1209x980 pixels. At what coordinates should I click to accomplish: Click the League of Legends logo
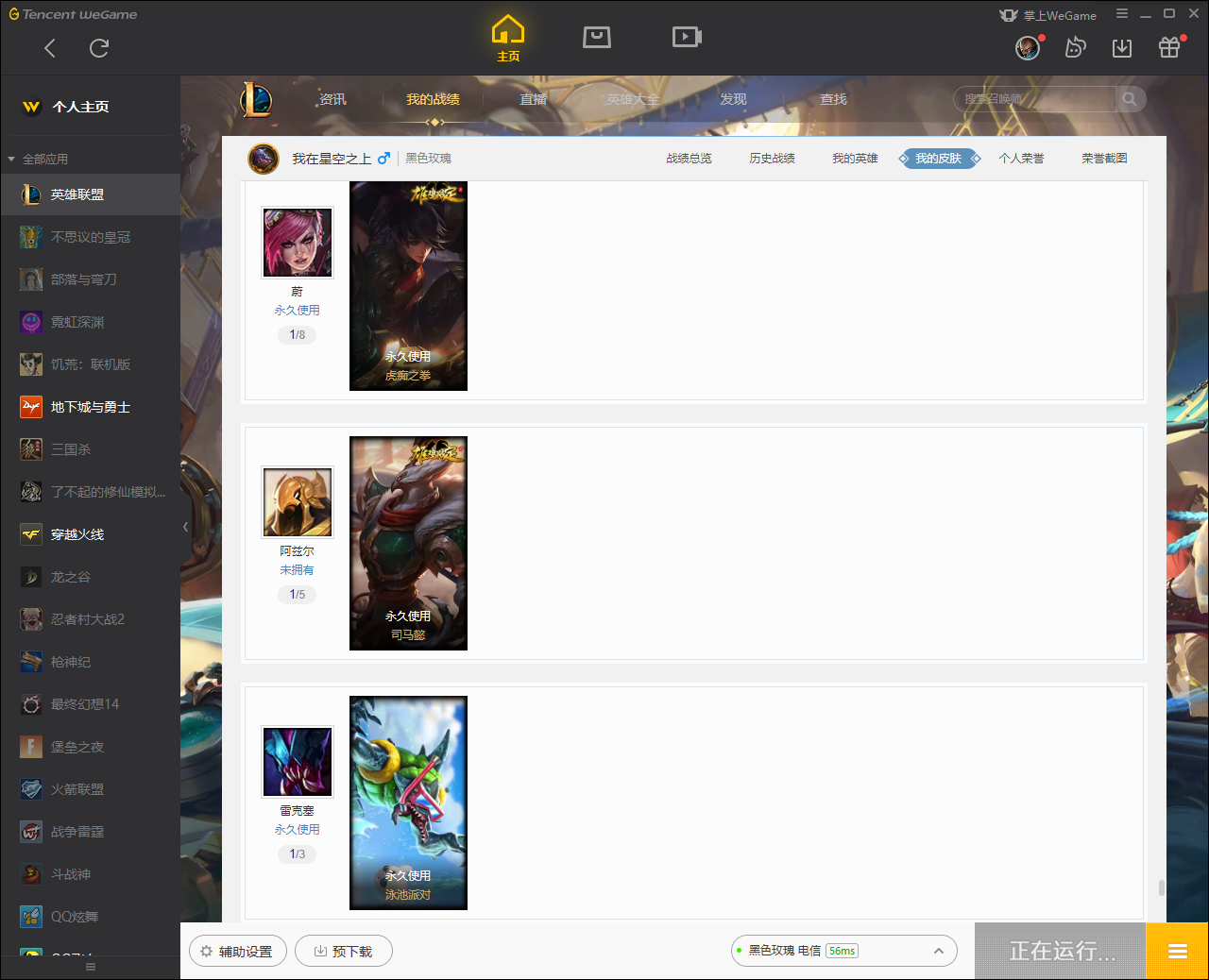point(256,99)
